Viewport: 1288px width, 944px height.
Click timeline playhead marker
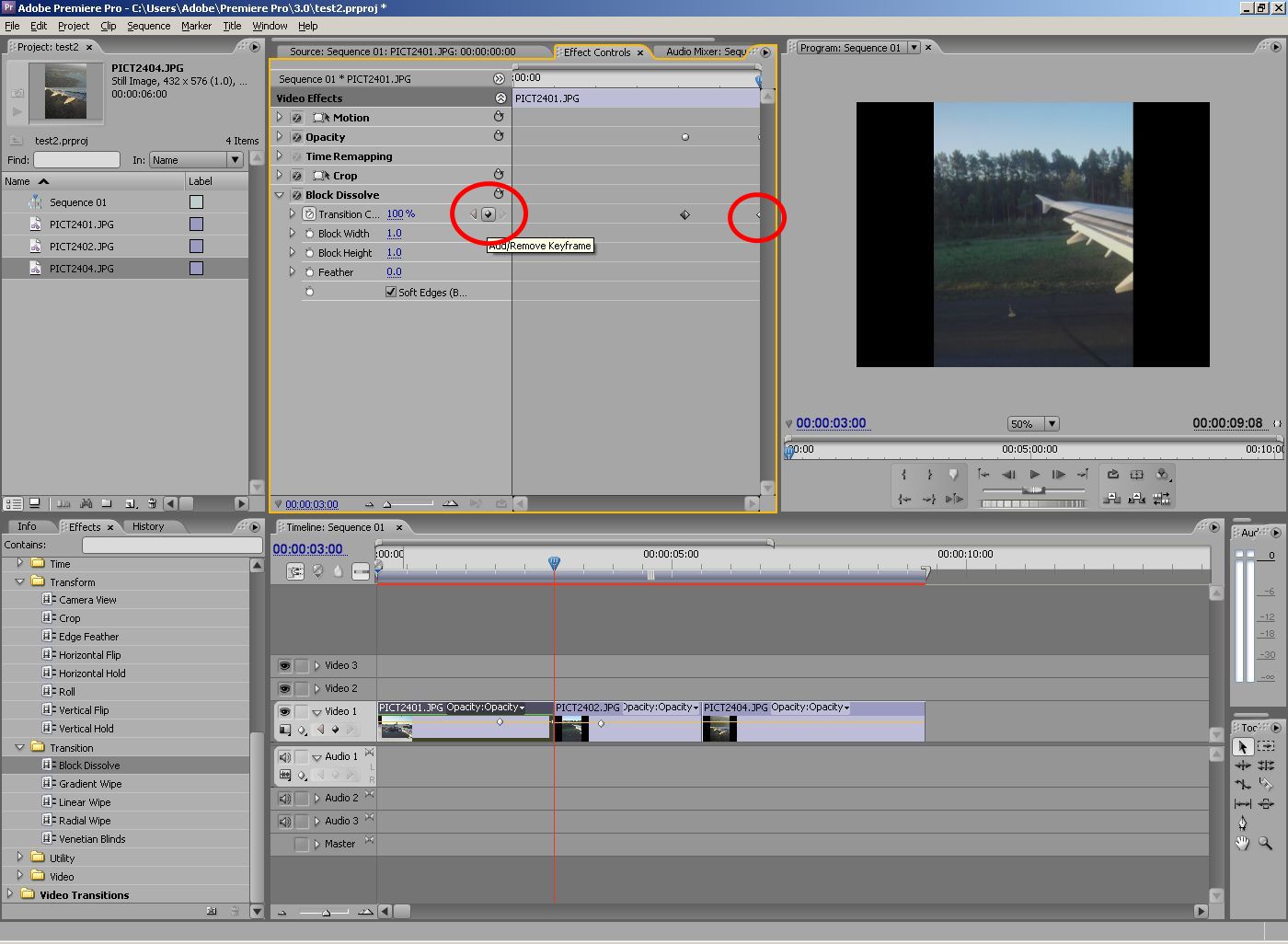(x=554, y=562)
